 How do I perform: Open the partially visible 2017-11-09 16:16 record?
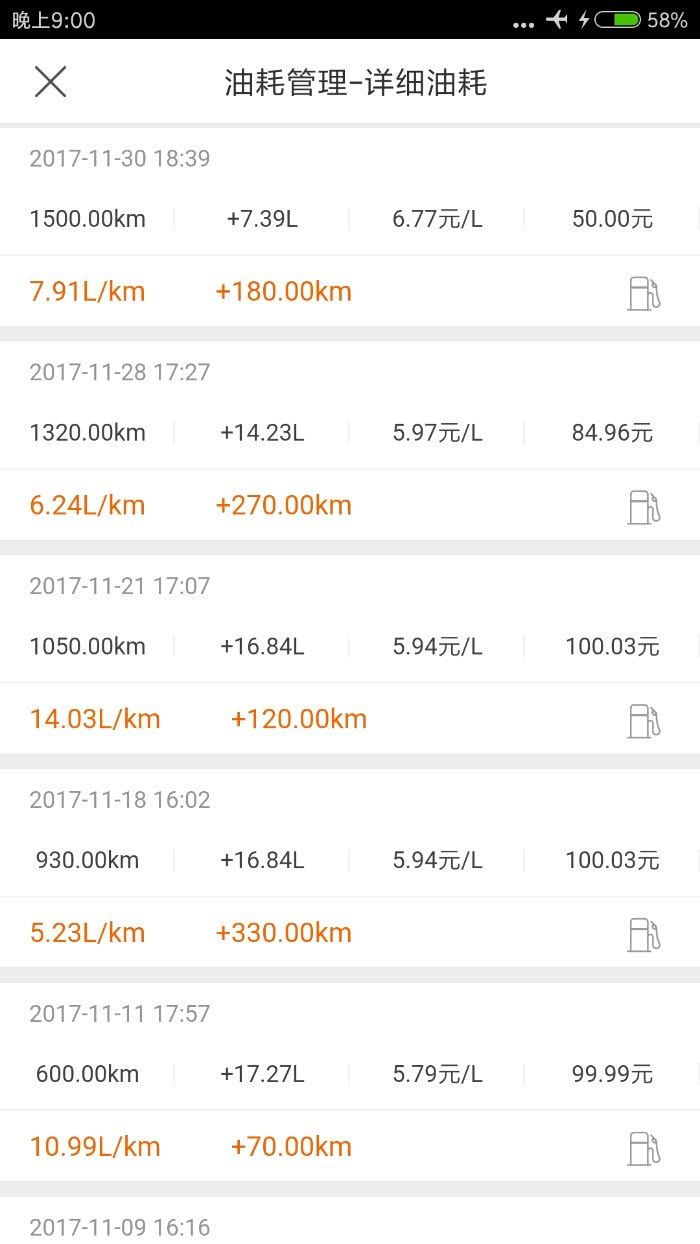tap(120, 1227)
